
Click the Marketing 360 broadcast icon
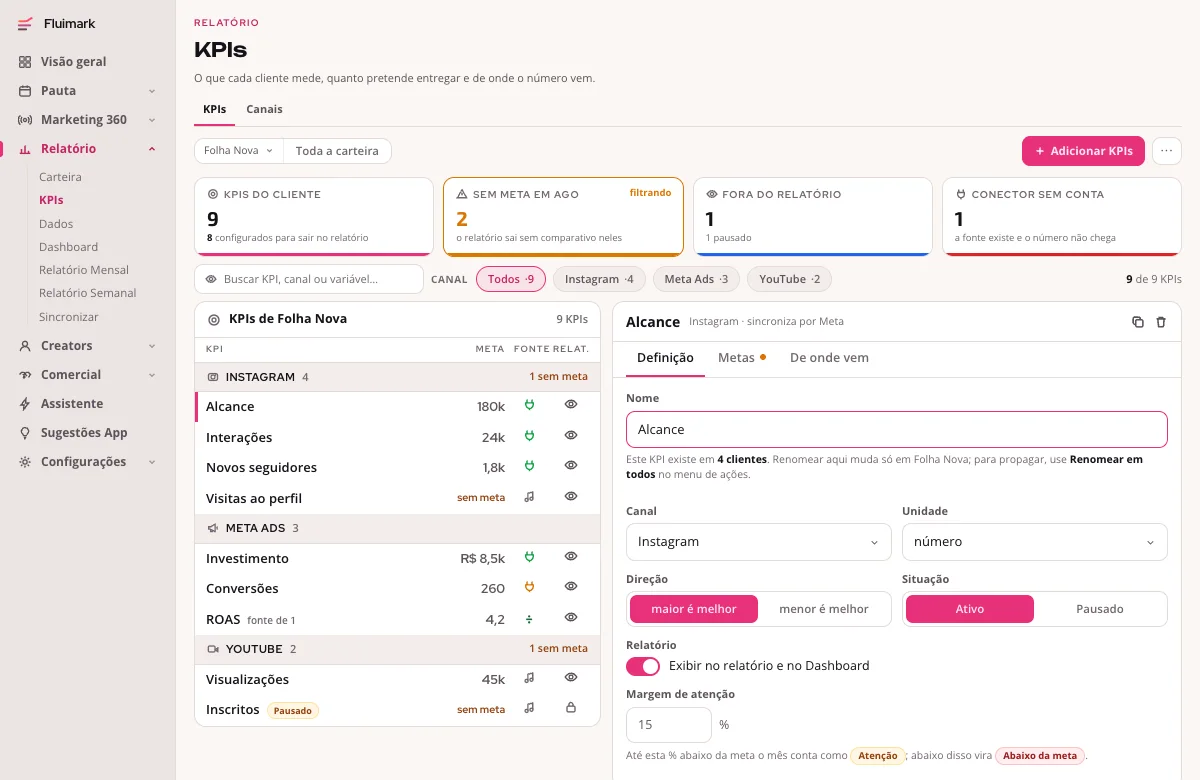pos(25,119)
